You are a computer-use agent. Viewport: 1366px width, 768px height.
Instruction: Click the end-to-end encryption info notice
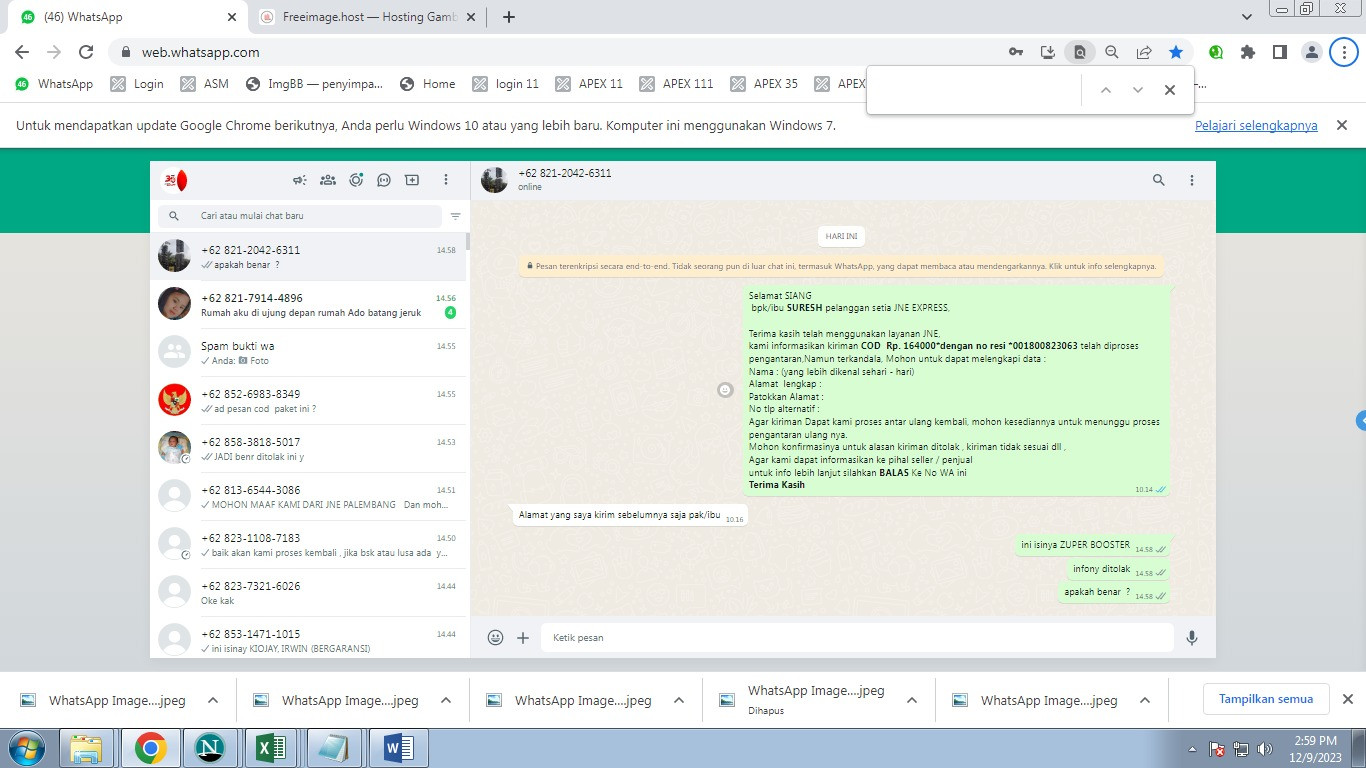tap(843, 266)
